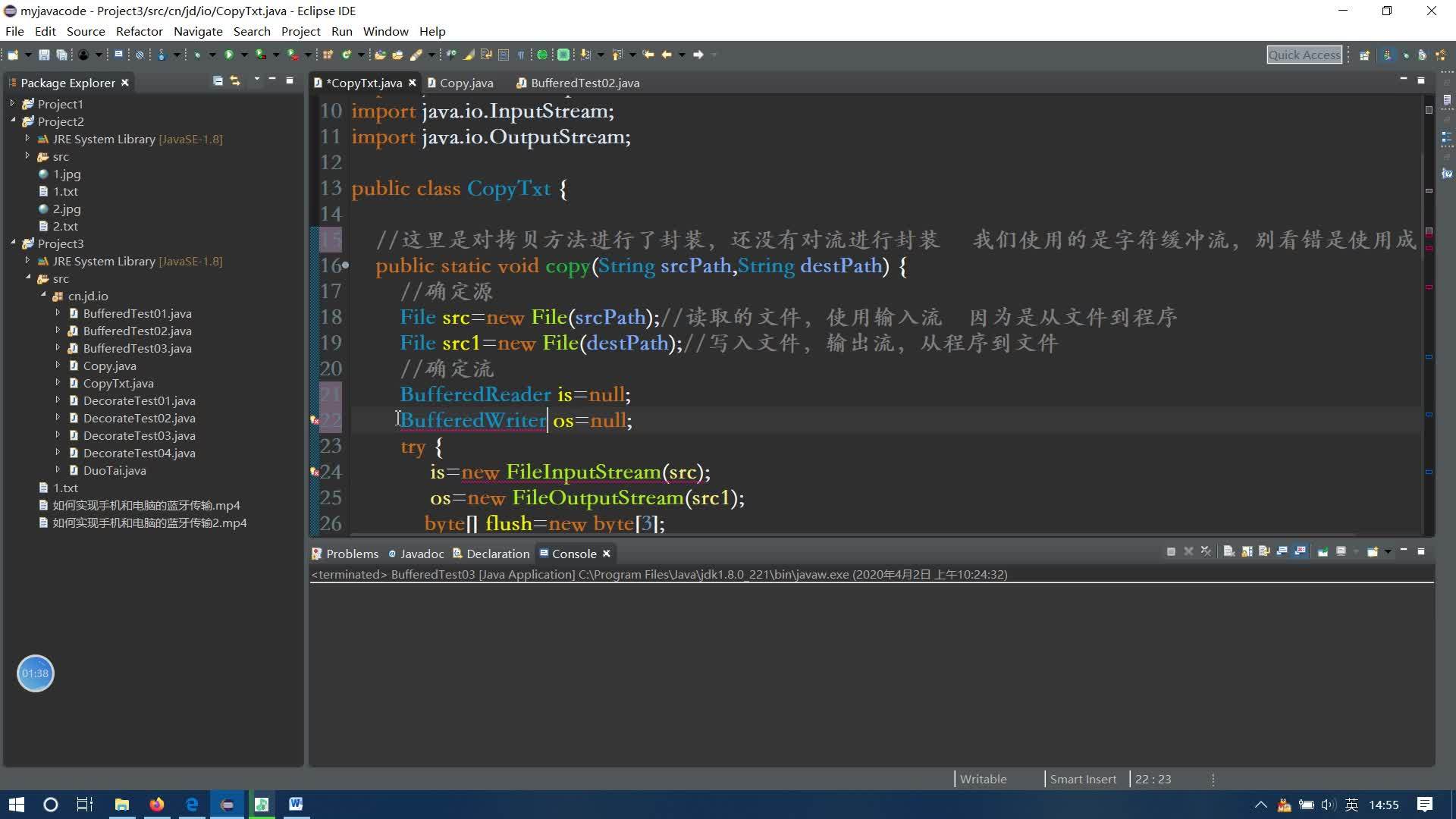This screenshot has height=819, width=1456.
Task: Switch to the Copy.java editor tab
Action: tap(460, 83)
